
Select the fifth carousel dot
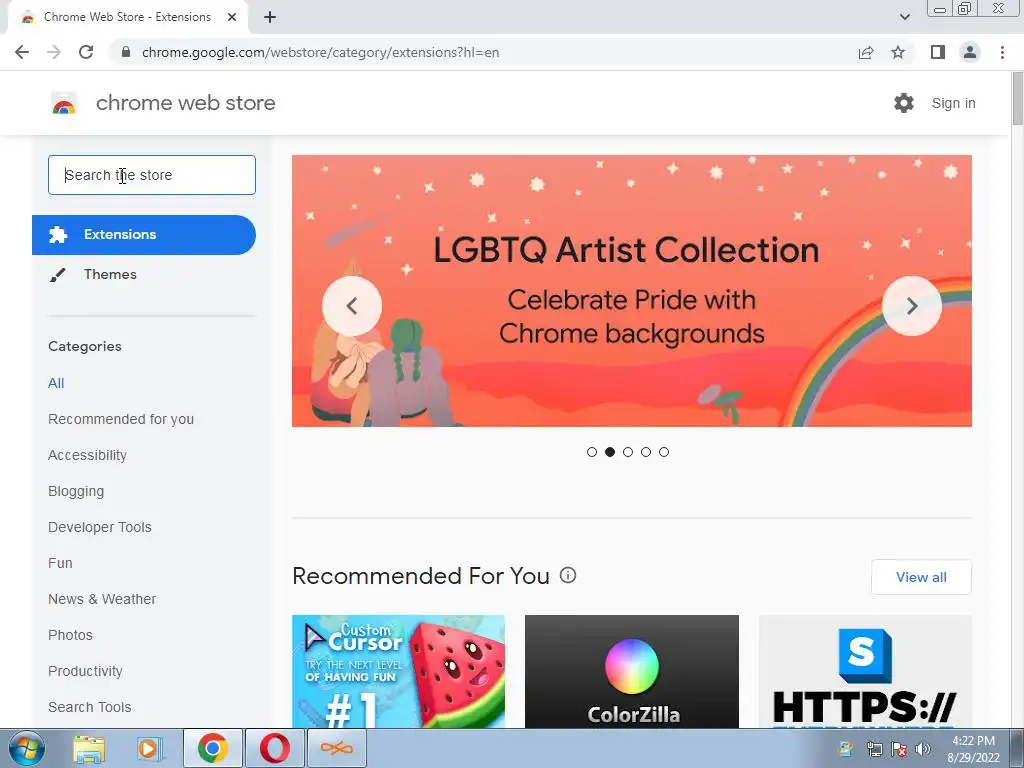tap(664, 452)
